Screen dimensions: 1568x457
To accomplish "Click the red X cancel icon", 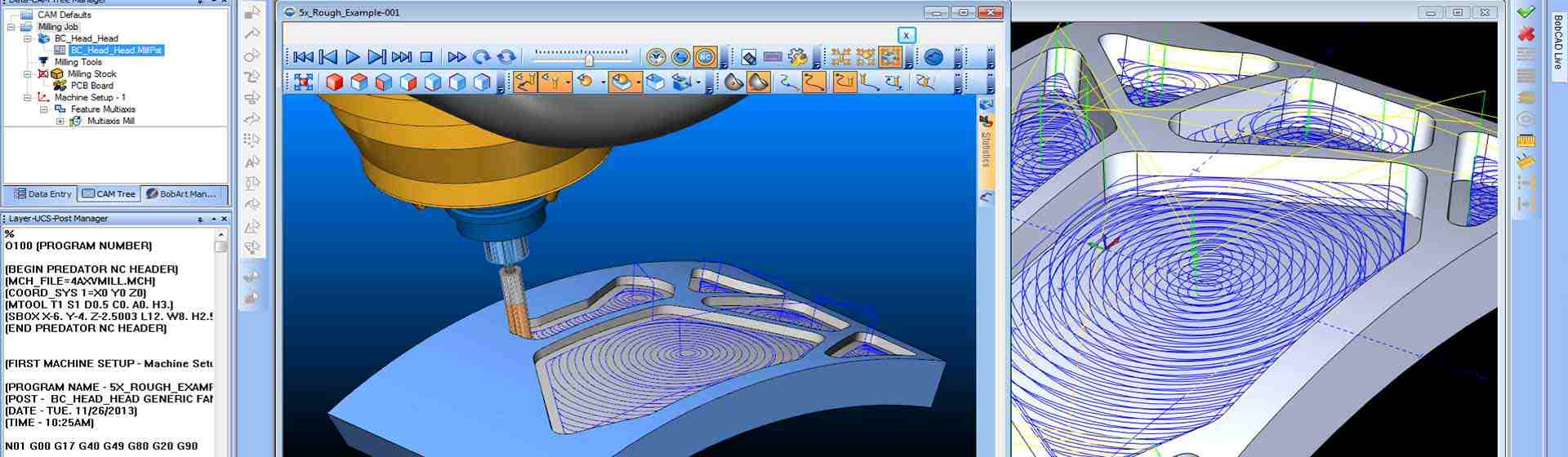I will [1526, 34].
